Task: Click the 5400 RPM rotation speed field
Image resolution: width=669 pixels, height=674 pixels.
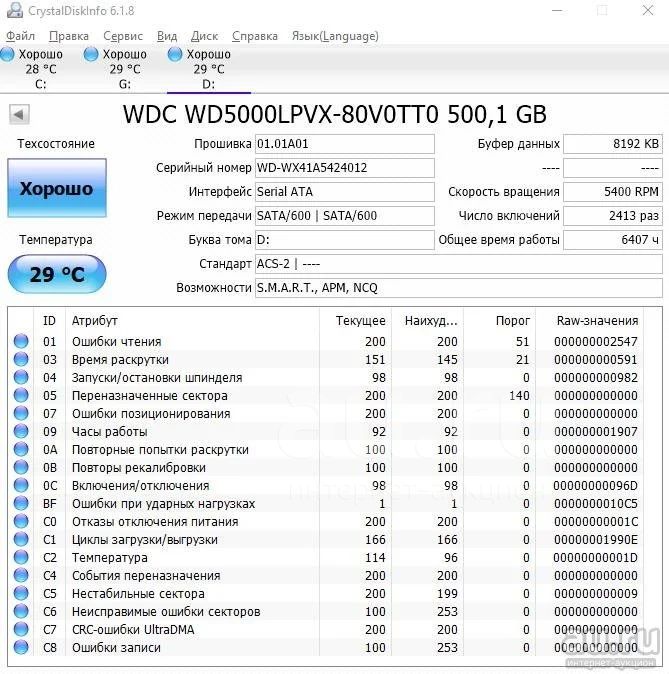Action: [x=613, y=192]
